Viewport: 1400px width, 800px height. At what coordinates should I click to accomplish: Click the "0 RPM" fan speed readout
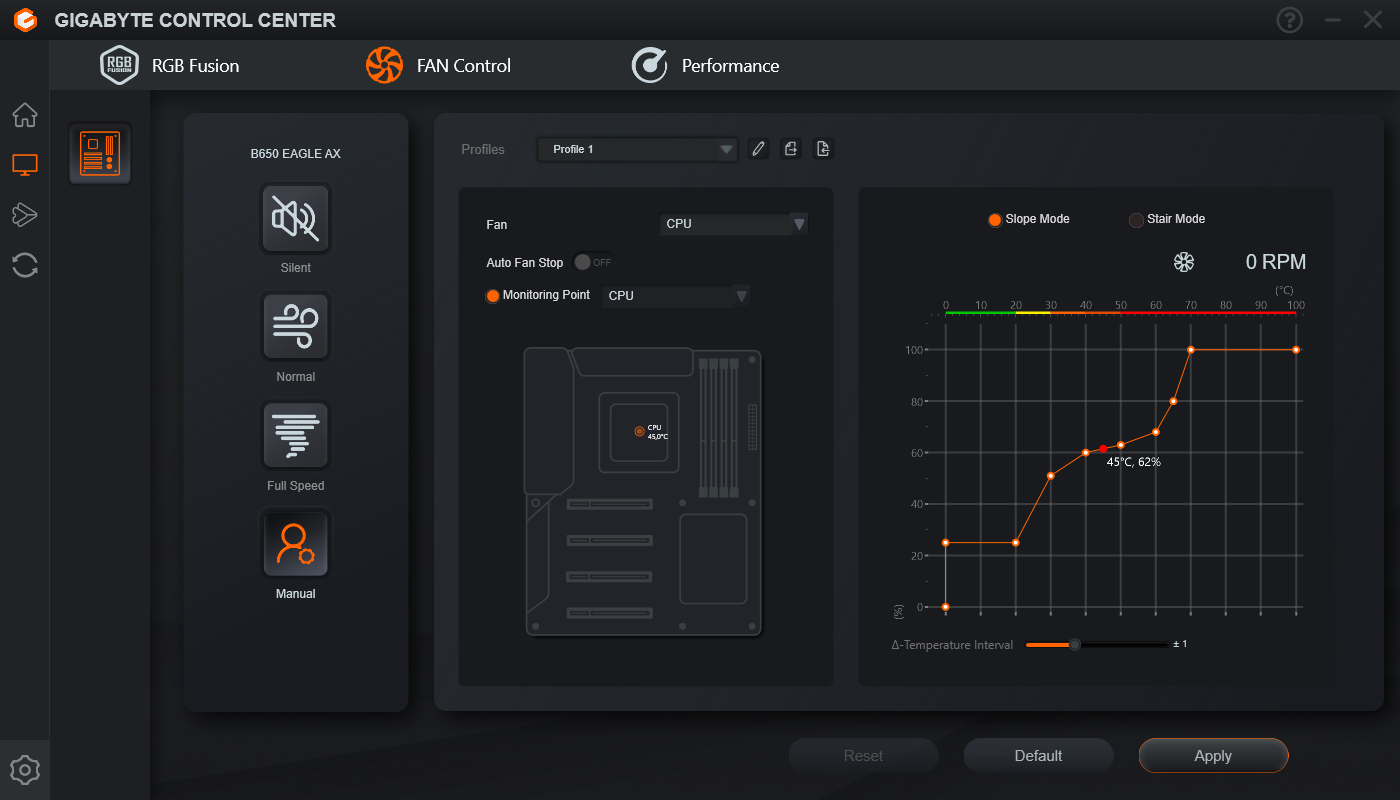[x=1276, y=262]
